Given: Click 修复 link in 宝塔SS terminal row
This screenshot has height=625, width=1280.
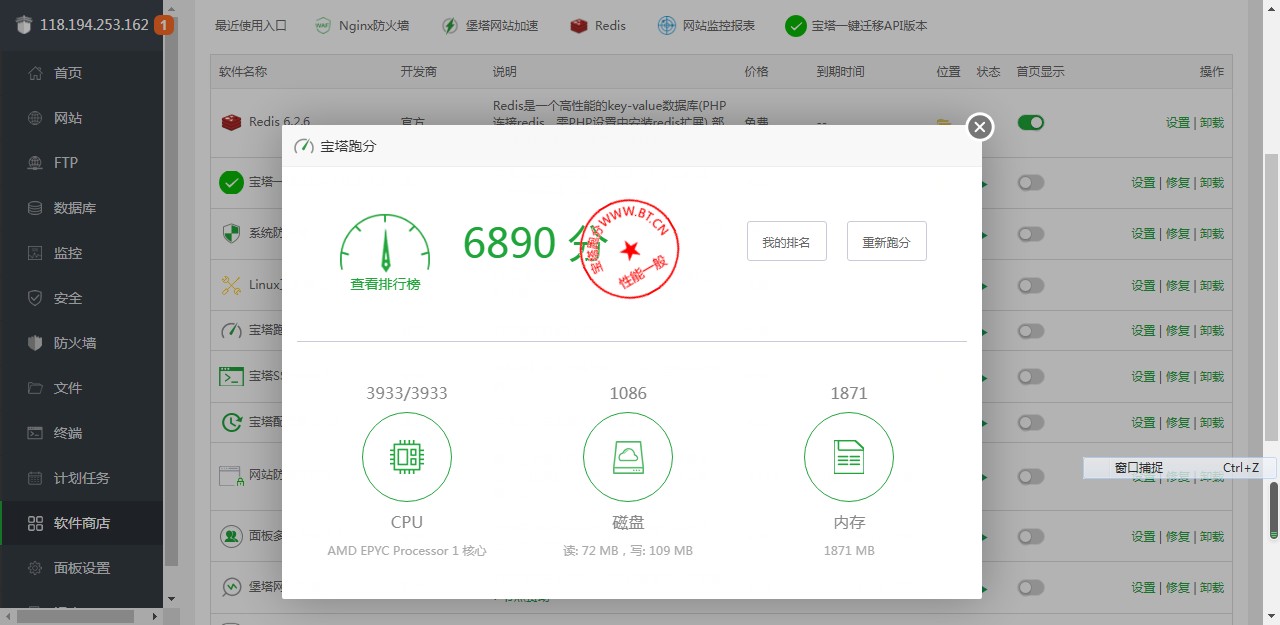Looking at the screenshot, I should [1178, 376].
